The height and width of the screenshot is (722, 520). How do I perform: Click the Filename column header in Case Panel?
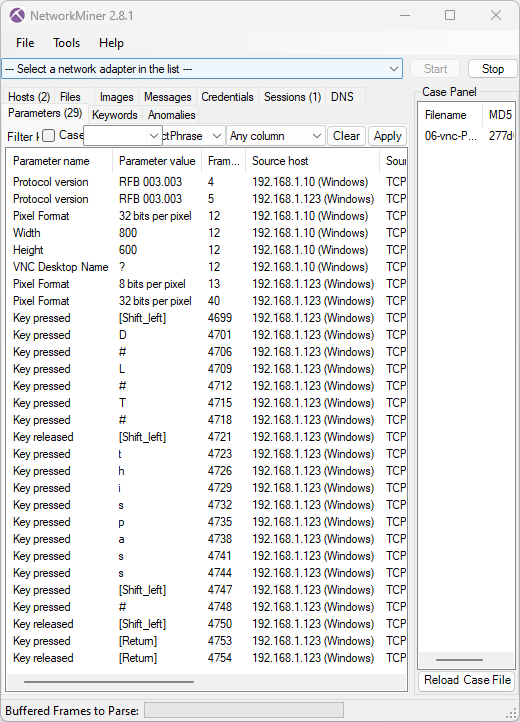[x=450, y=115]
